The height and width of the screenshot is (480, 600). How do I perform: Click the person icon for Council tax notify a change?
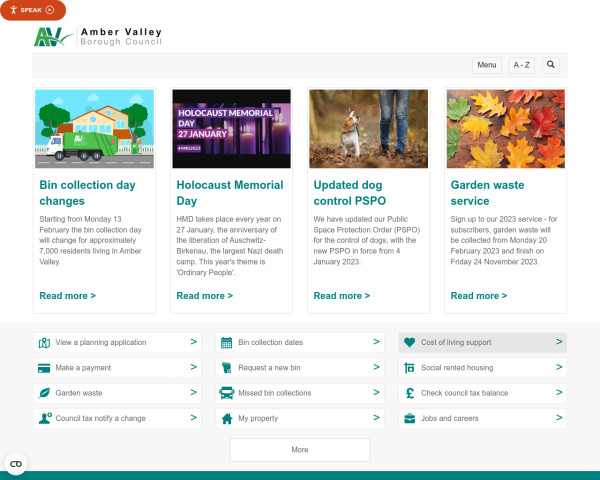tap(45, 418)
